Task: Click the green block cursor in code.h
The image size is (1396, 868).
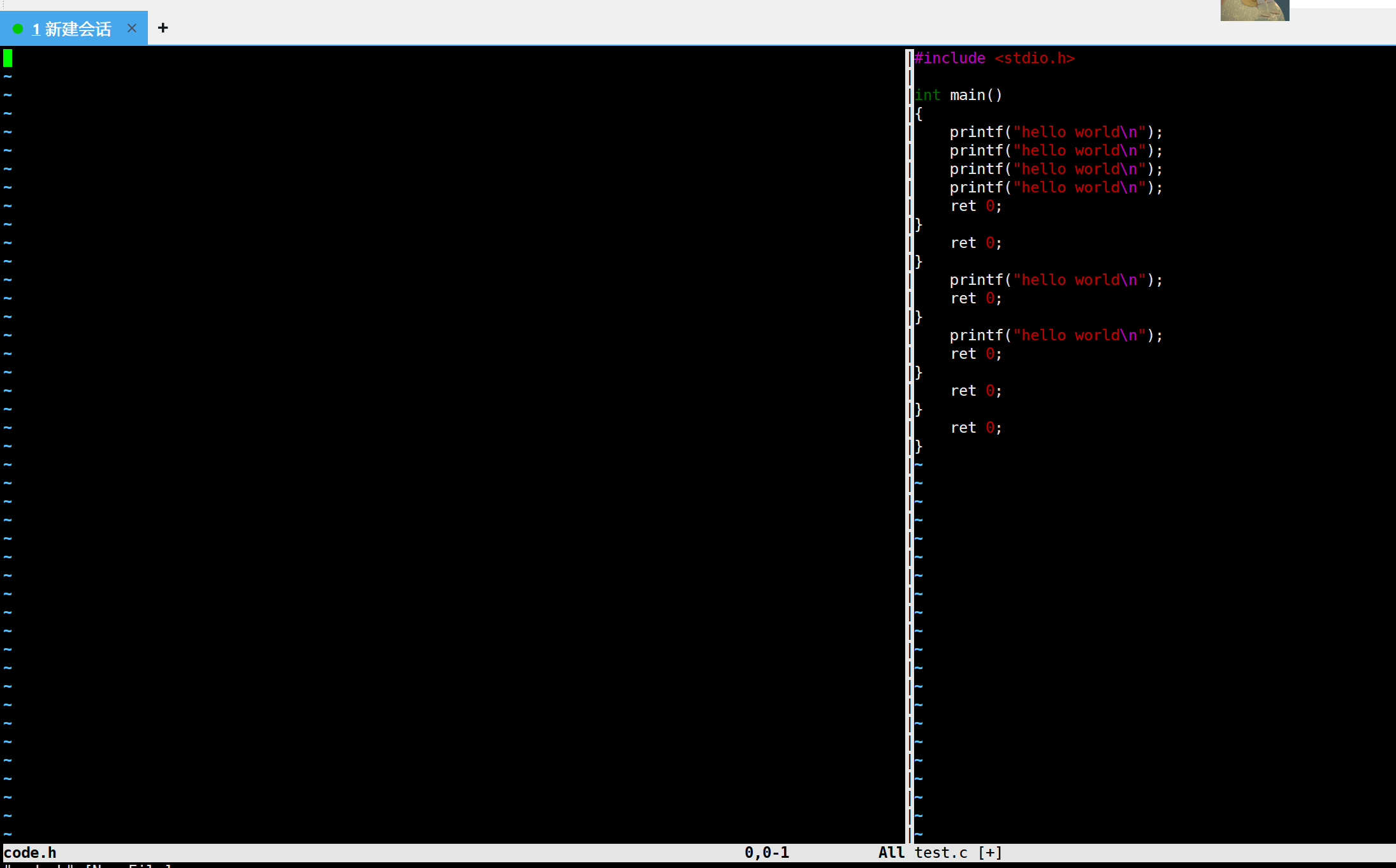Action: [8, 58]
